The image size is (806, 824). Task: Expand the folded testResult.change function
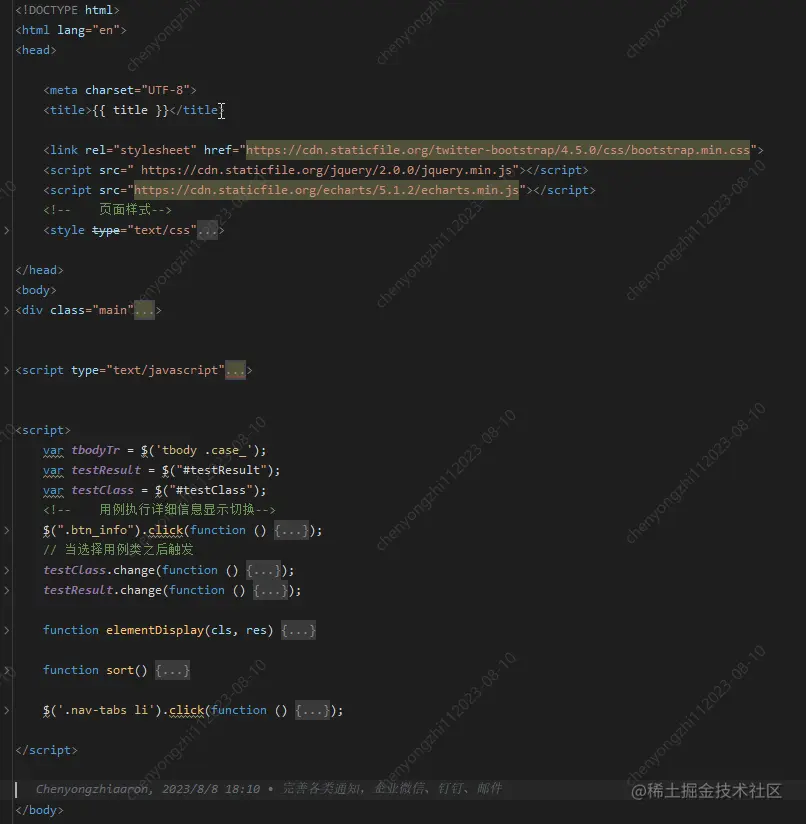(x=6, y=590)
